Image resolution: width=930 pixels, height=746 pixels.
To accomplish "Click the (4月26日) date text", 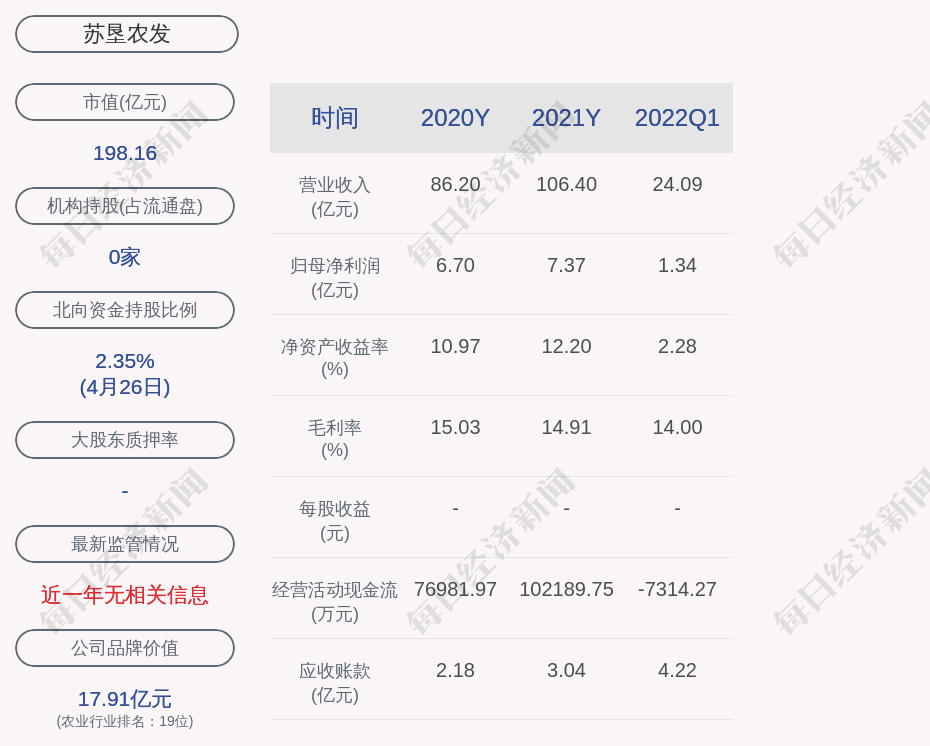I will [x=125, y=387].
